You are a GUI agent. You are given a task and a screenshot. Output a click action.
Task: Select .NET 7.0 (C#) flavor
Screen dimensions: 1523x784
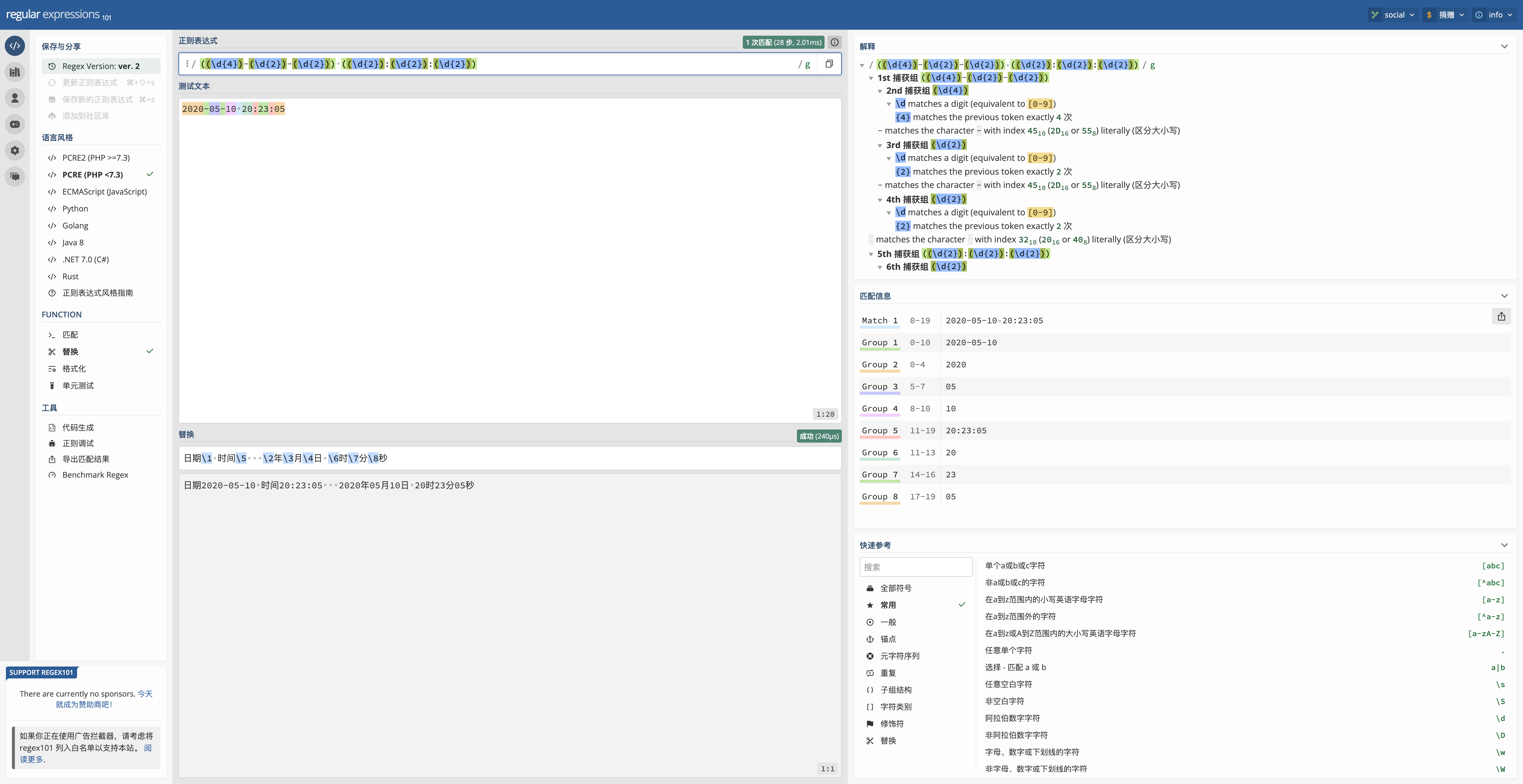(101, 260)
